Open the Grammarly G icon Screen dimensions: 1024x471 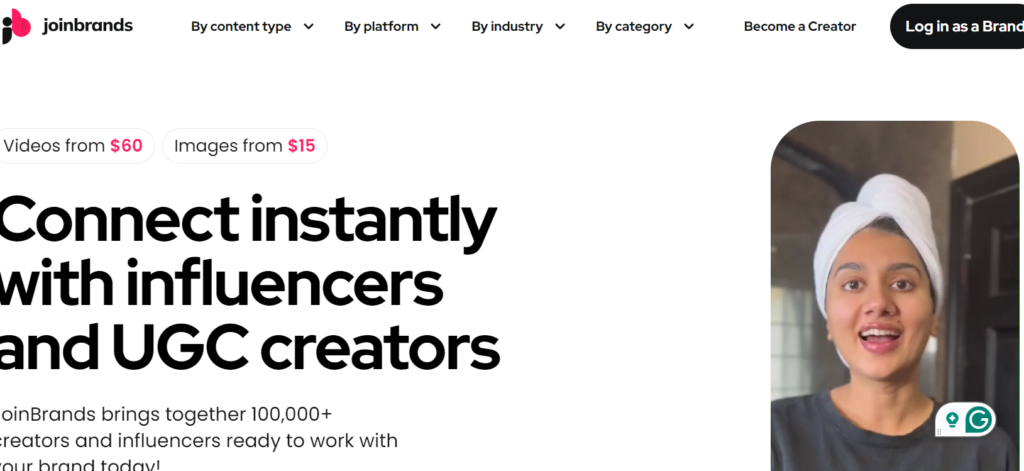tap(978, 419)
